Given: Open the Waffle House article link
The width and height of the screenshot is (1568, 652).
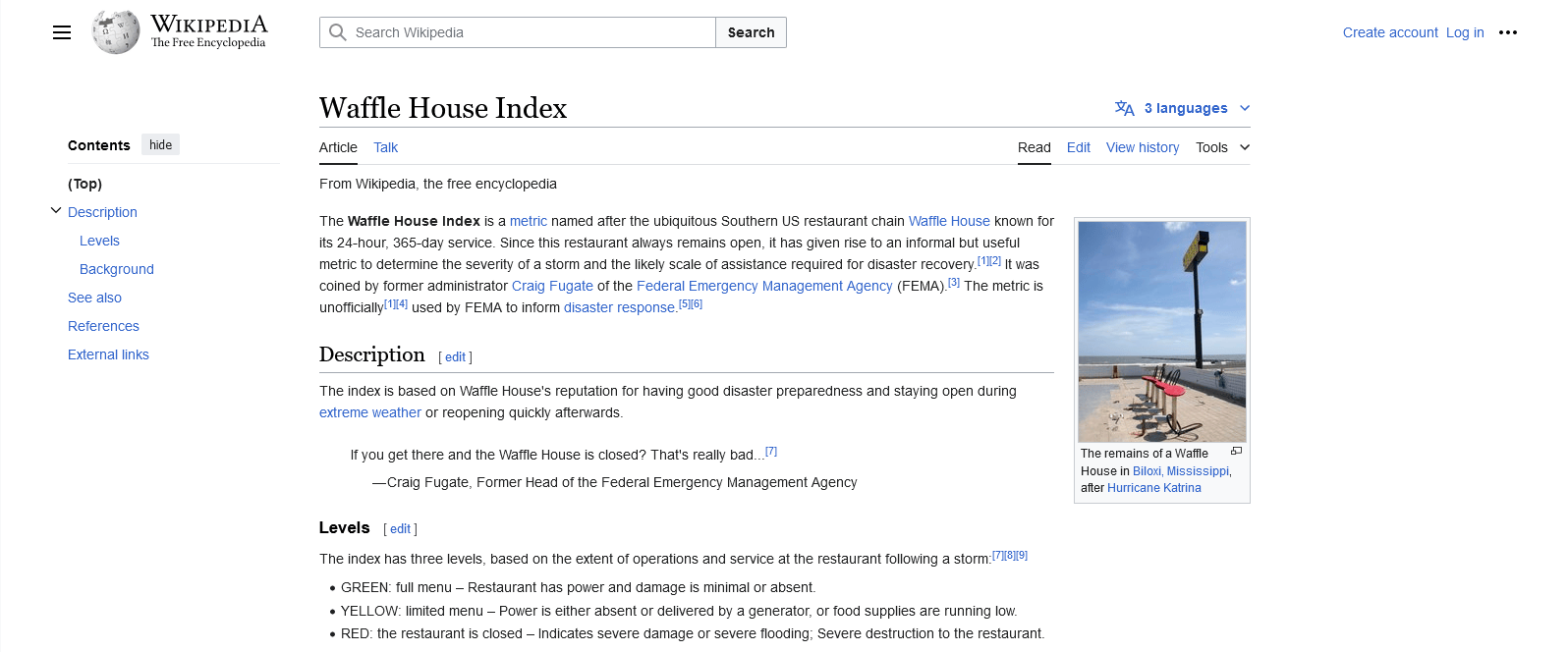Looking at the screenshot, I should pos(949,221).
